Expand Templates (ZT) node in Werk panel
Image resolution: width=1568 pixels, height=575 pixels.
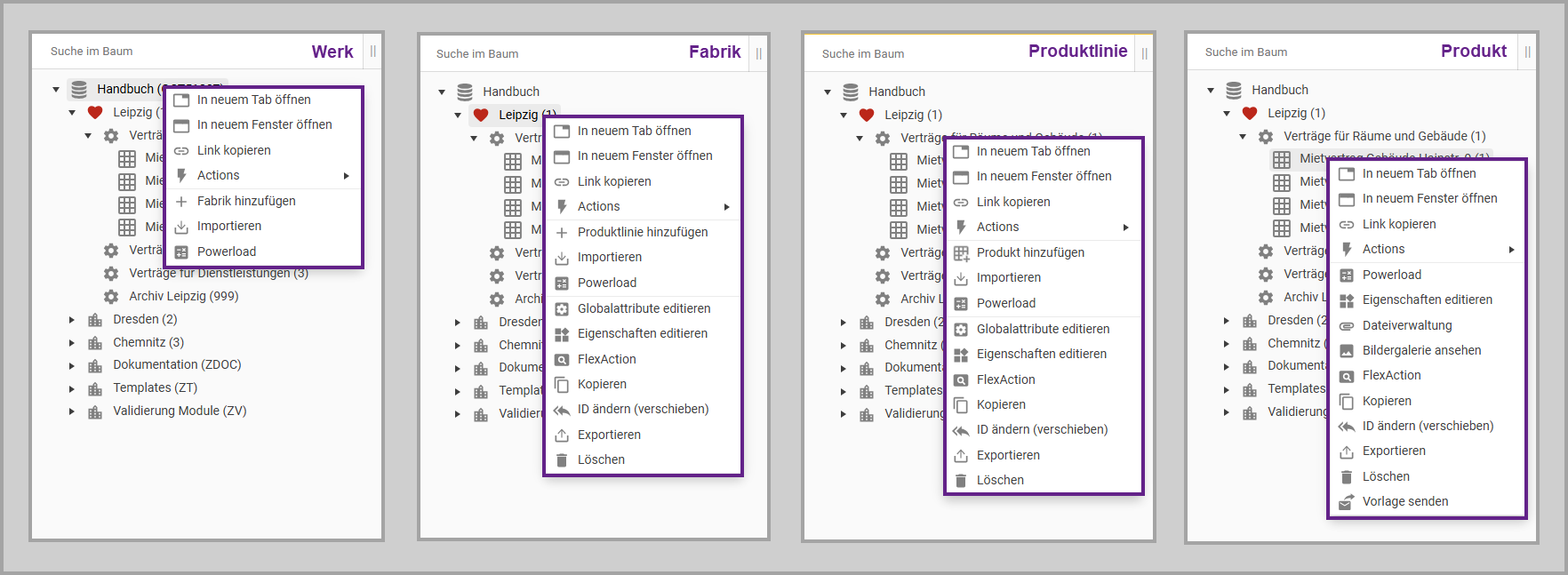72,388
